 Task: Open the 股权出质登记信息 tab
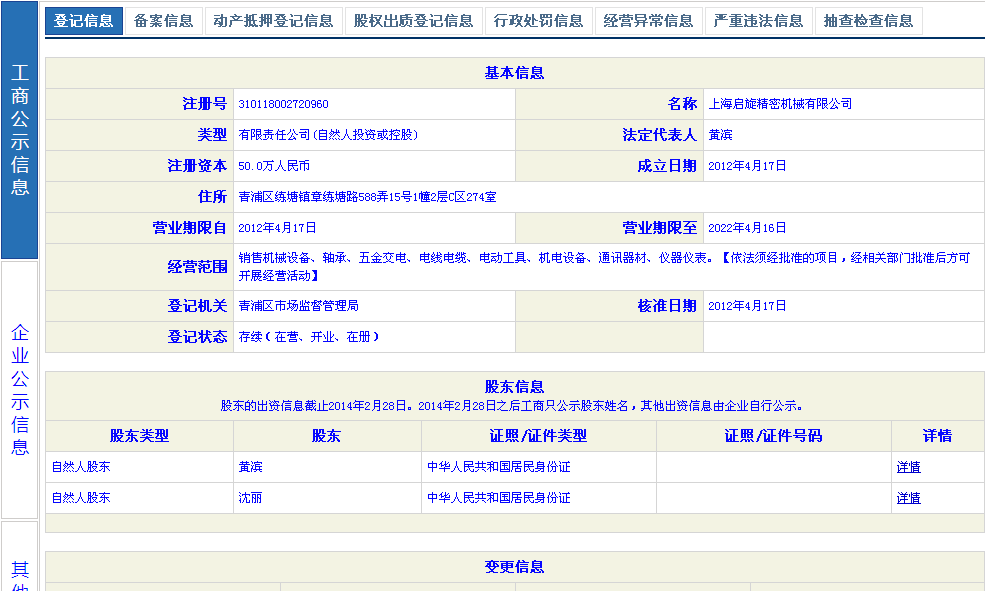(413, 21)
